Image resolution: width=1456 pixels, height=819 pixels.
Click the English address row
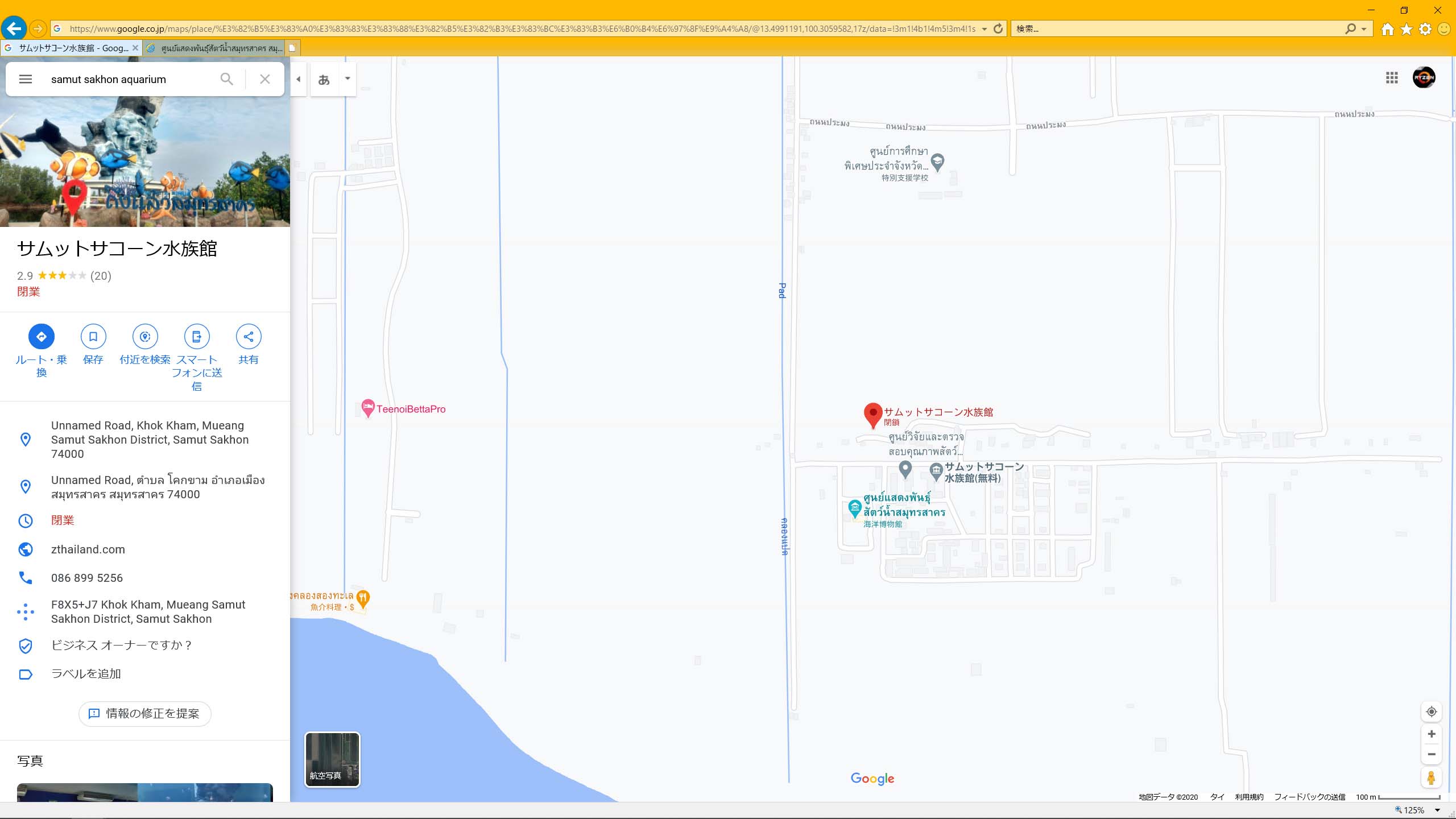[145, 440]
